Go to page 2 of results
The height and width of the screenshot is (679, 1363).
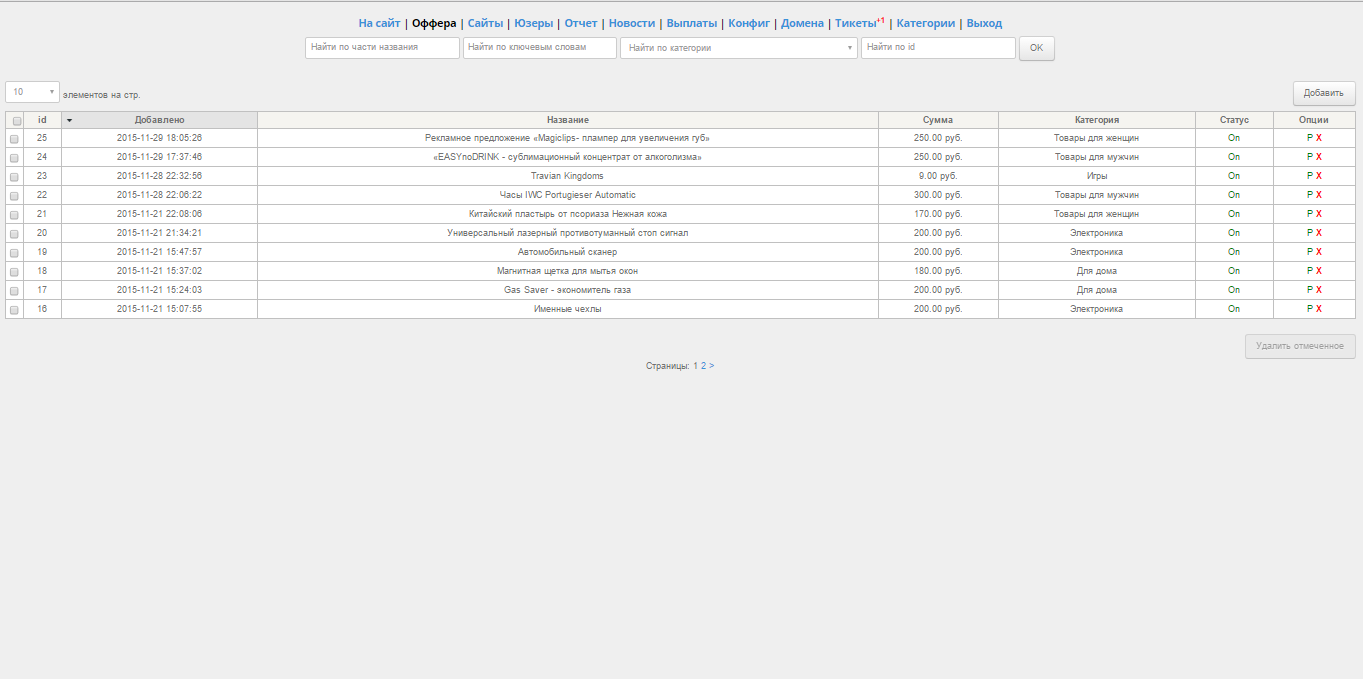(704, 366)
